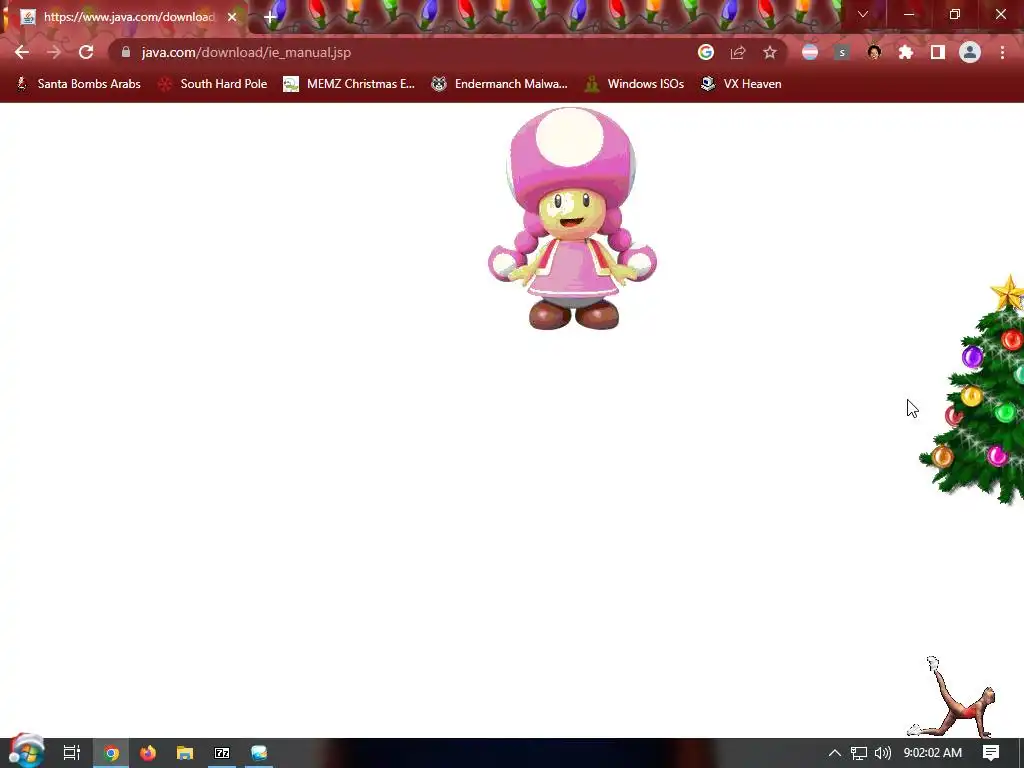
Task: Launch Firefox from the taskbar
Action: pyautogui.click(x=148, y=753)
